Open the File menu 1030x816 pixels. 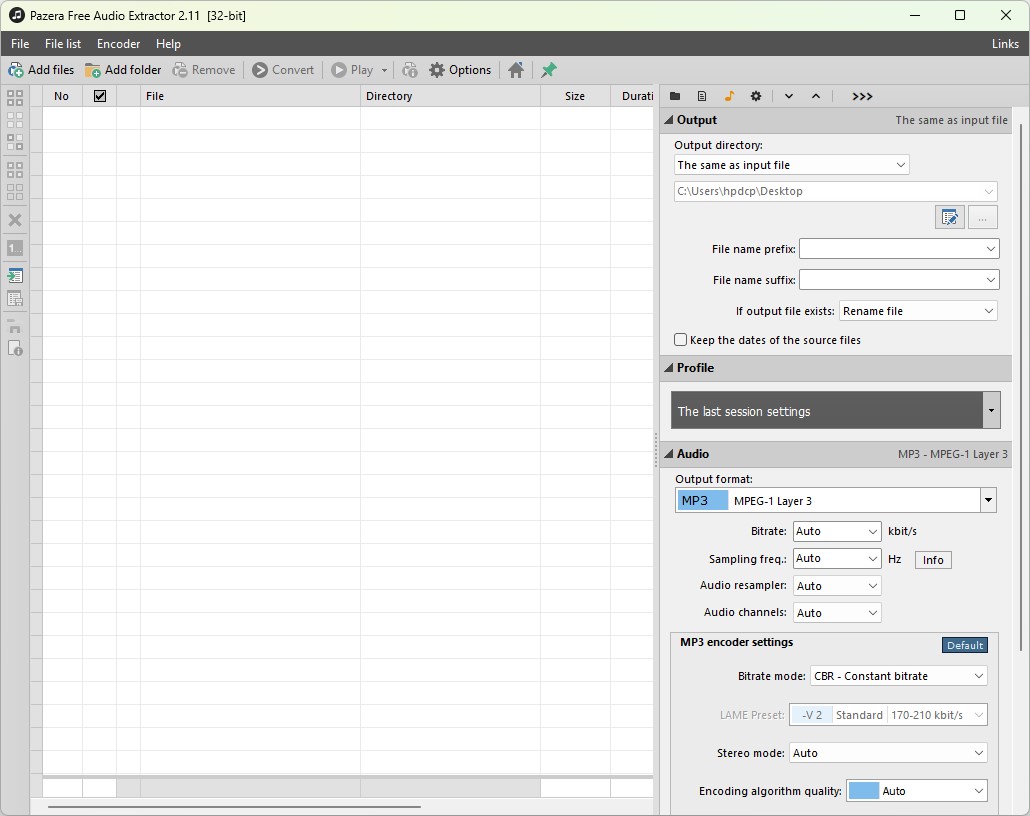pos(20,43)
